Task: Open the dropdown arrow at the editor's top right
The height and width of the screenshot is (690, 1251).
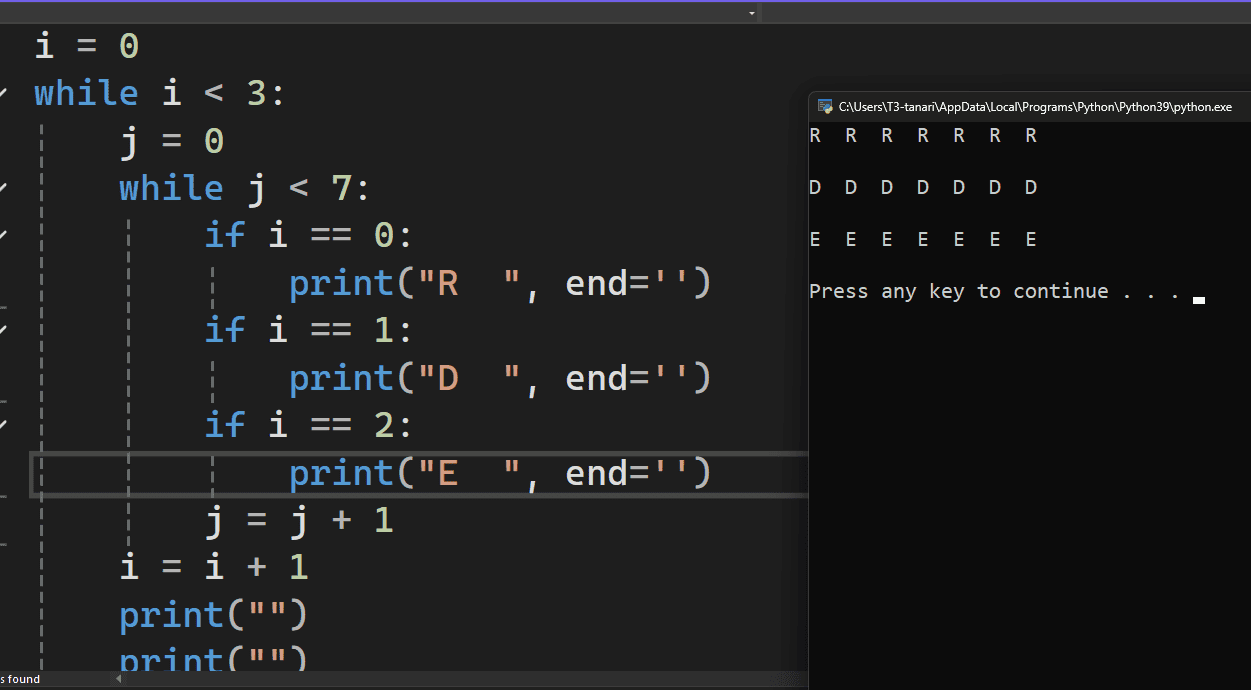Action: pos(750,12)
